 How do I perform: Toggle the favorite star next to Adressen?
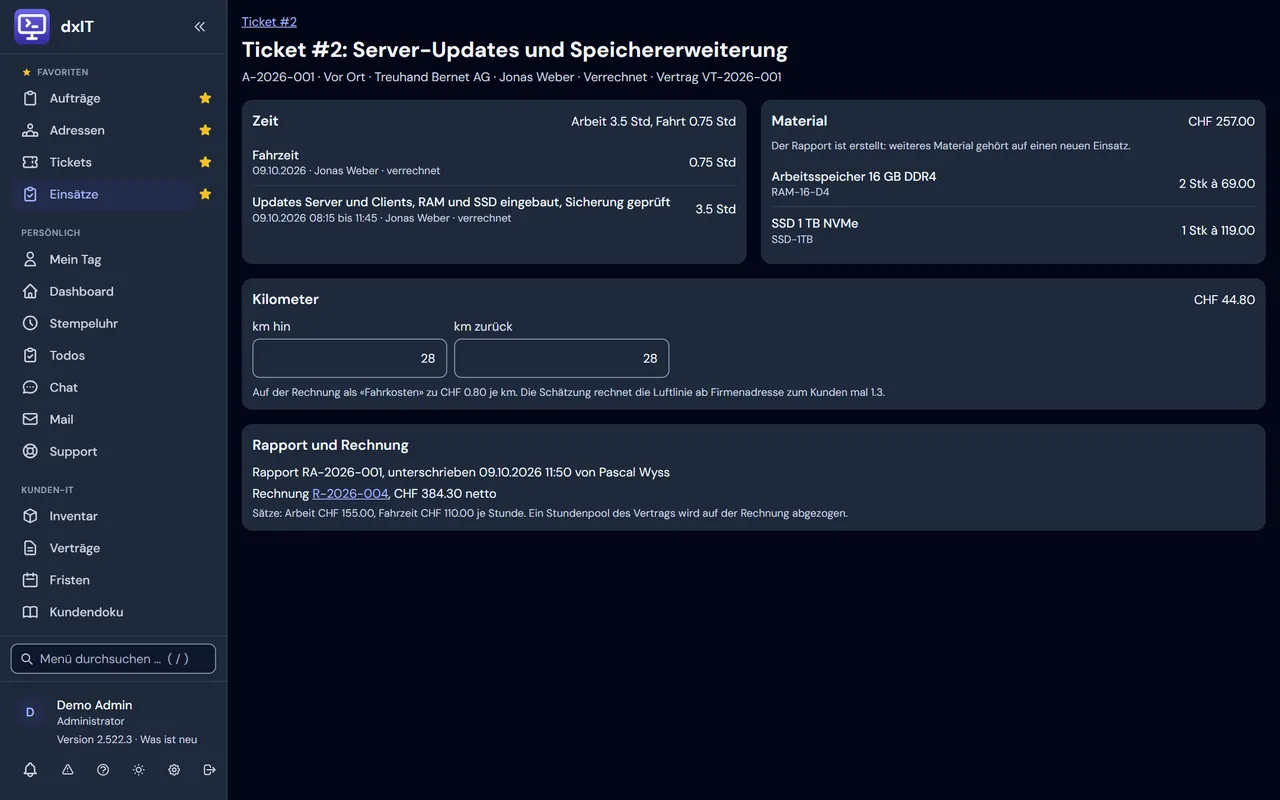[205, 130]
